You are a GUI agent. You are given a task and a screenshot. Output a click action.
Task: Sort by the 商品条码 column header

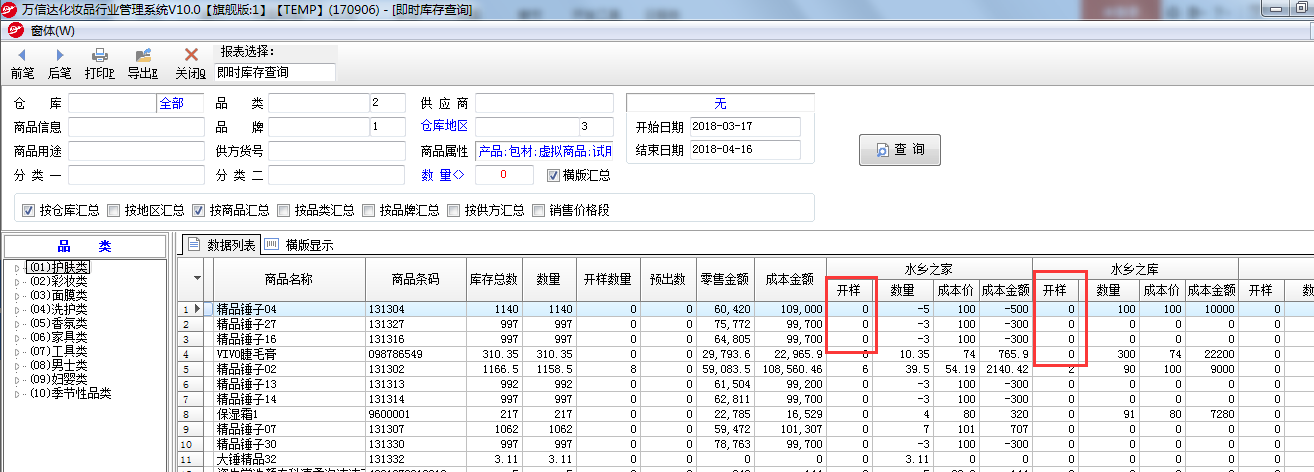click(x=415, y=279)
